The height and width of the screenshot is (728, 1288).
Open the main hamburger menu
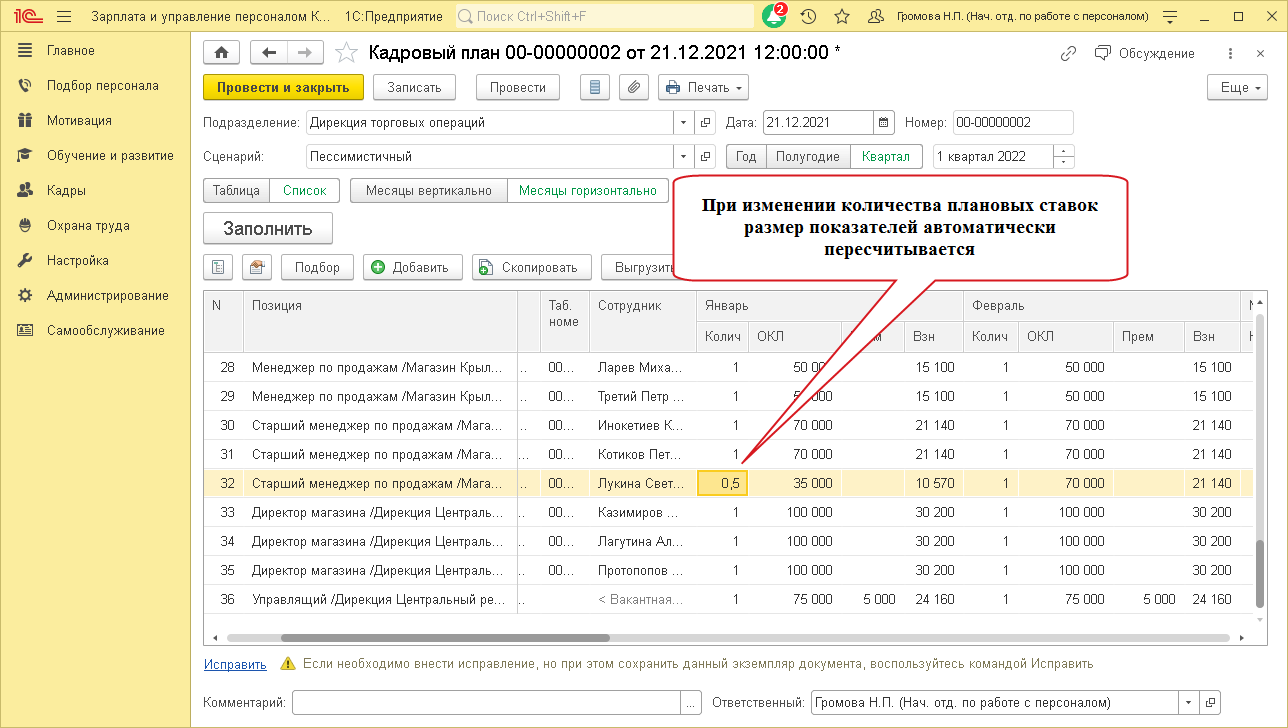tap(65, 16)
